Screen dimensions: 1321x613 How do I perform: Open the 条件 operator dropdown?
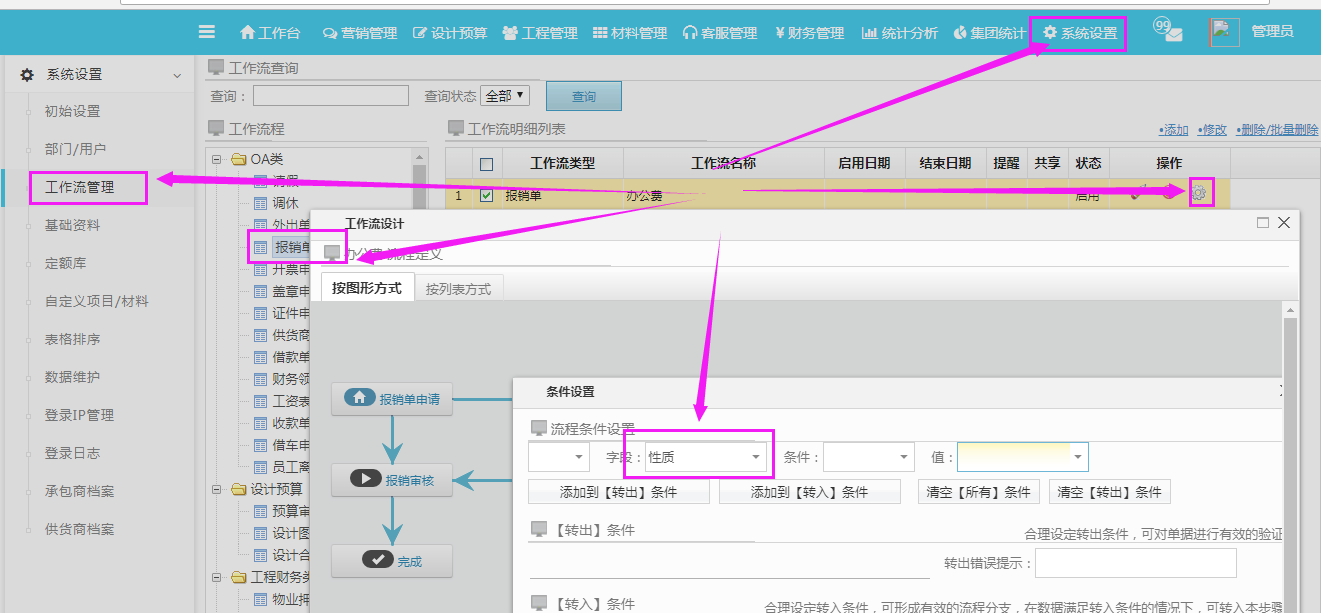(x=868, y=457)
